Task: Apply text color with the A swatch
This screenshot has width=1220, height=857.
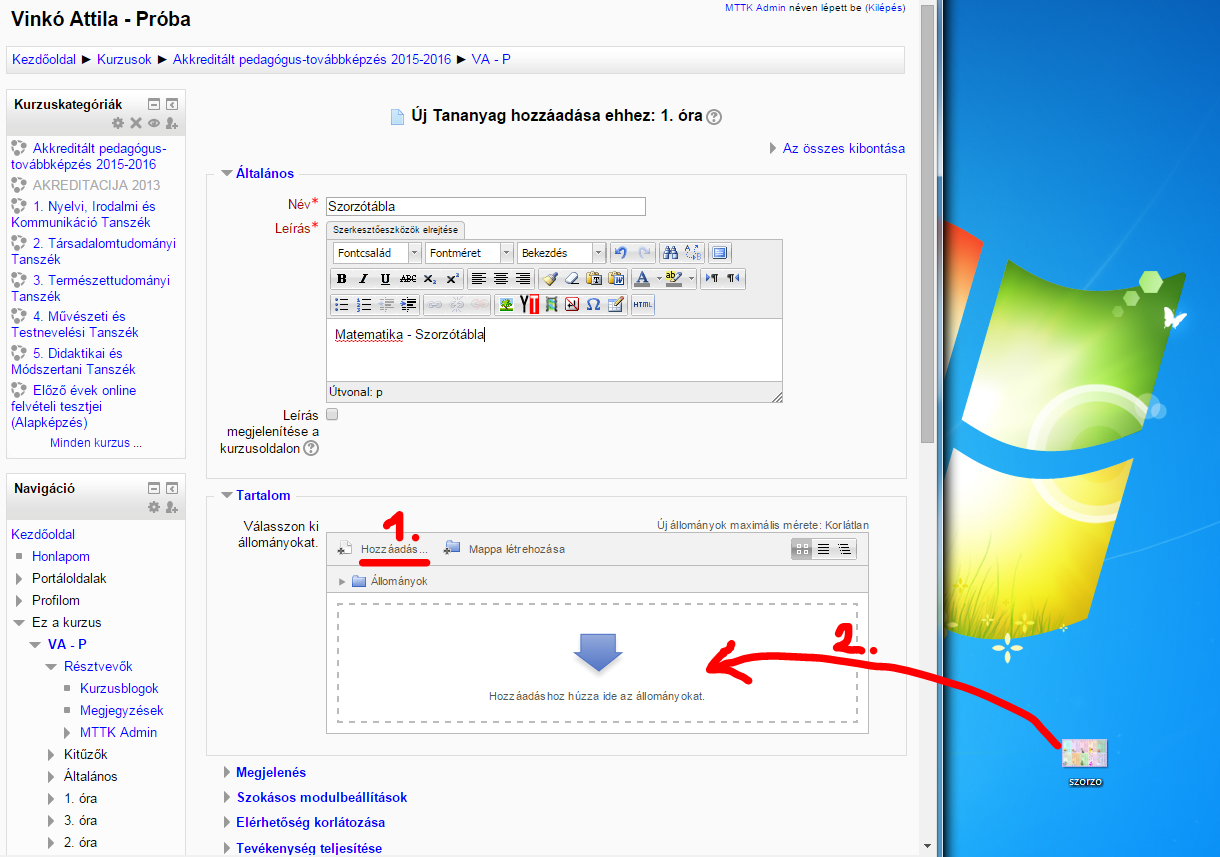Action: click(643, 279)
